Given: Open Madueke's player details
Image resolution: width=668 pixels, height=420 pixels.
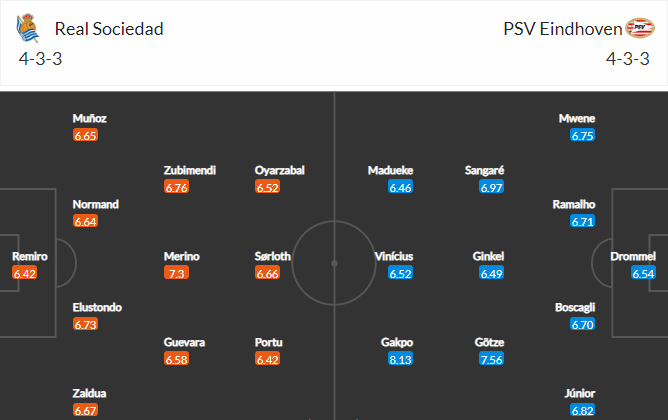Looking at the screenshot, I should point(390,170).
